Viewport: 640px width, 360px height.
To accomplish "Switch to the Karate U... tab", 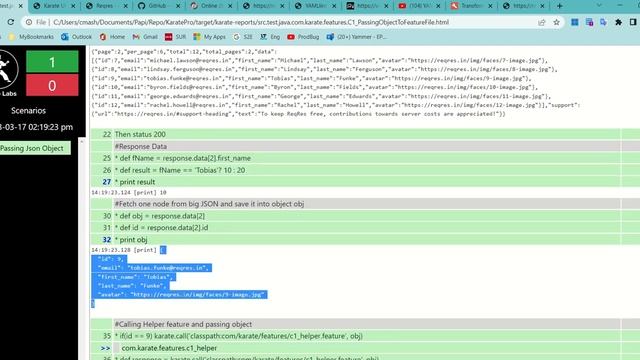I will coord(54,6).
